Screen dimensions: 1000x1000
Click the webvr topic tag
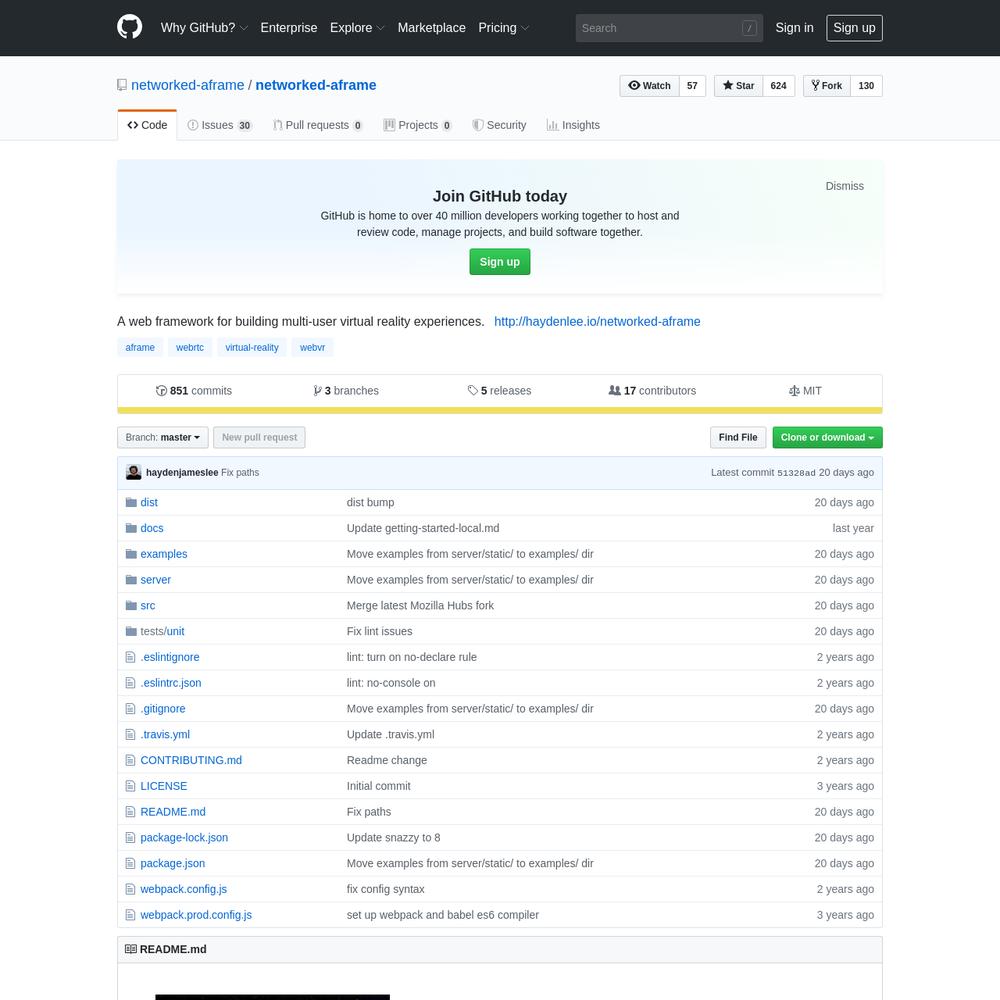pos(312,348)
